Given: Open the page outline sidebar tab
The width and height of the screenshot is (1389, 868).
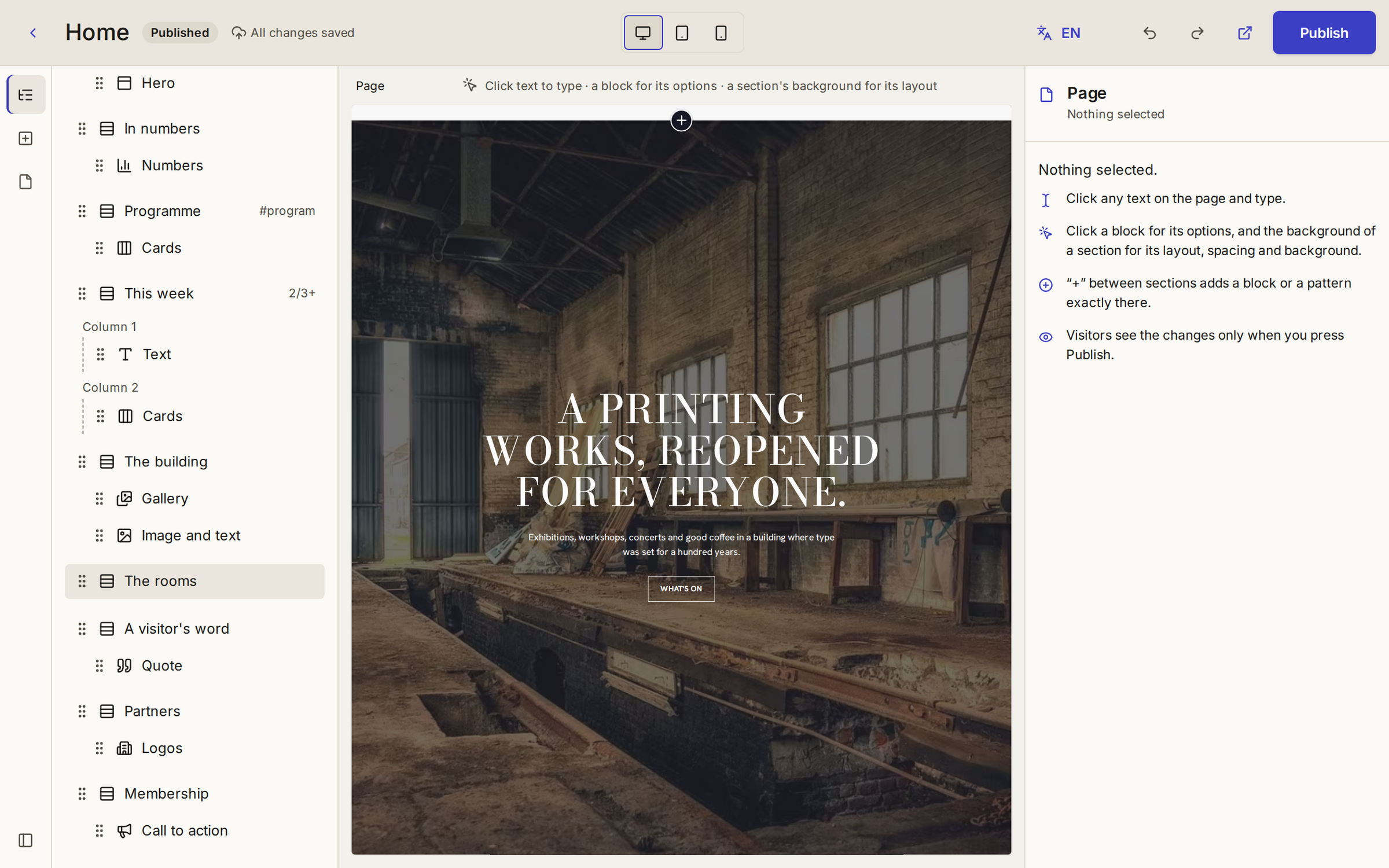Looking at the screenshot, I should pos(26,94).
